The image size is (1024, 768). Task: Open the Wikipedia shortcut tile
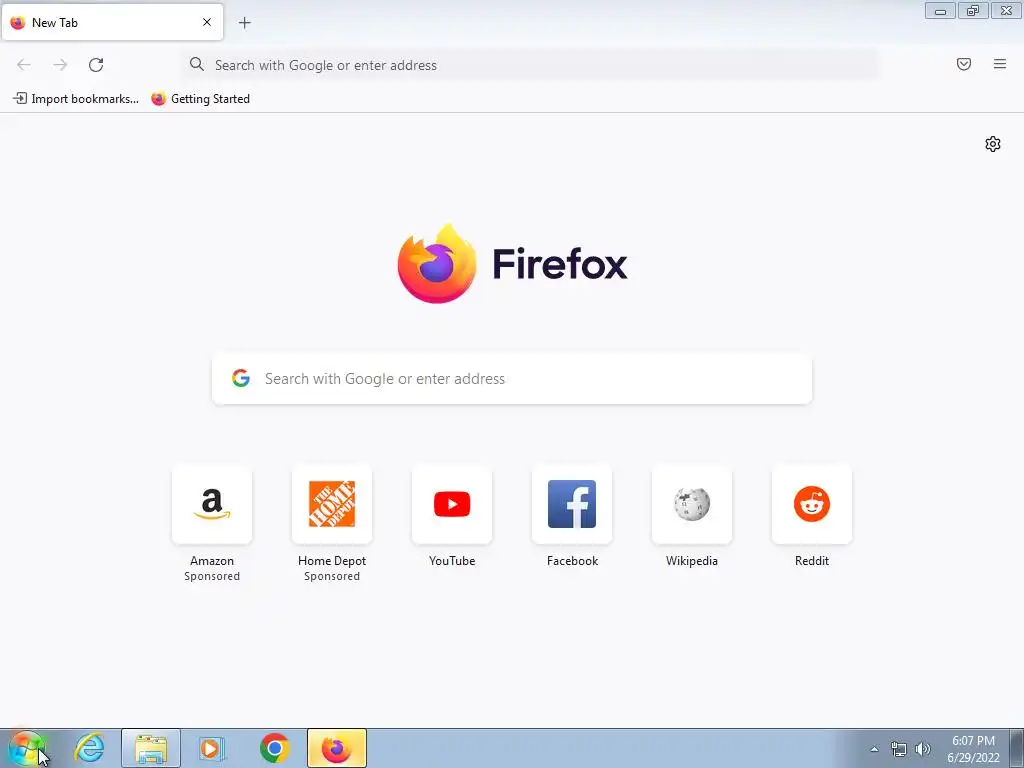tap(692, 504)
